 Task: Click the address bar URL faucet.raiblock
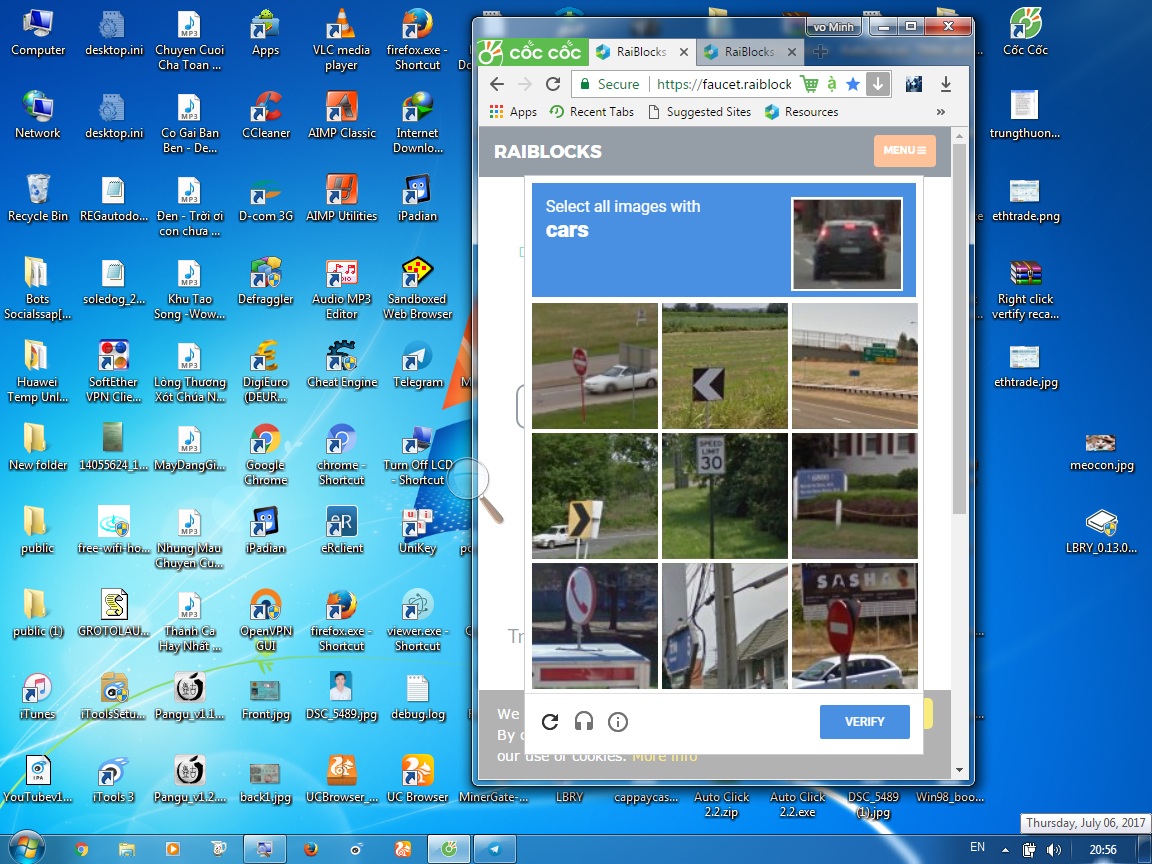coord(724,84)
